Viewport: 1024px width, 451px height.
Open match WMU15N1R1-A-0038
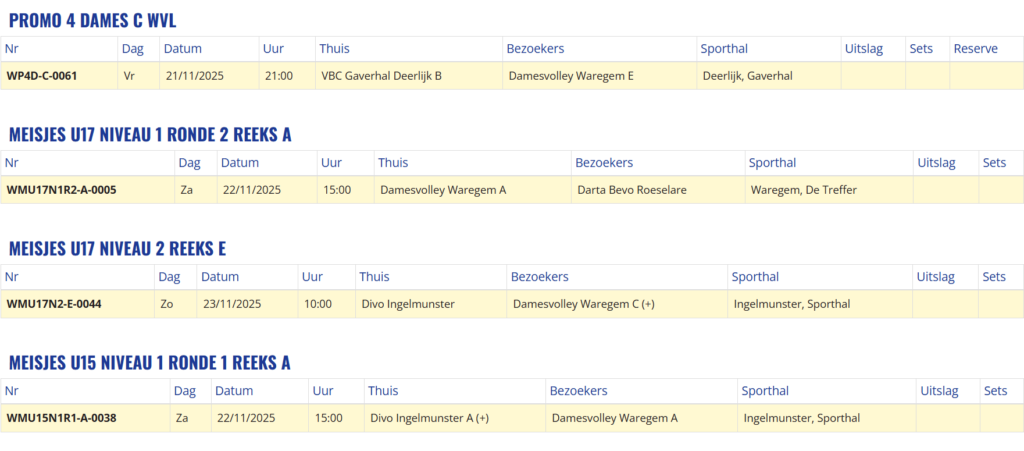pos(62,418)
